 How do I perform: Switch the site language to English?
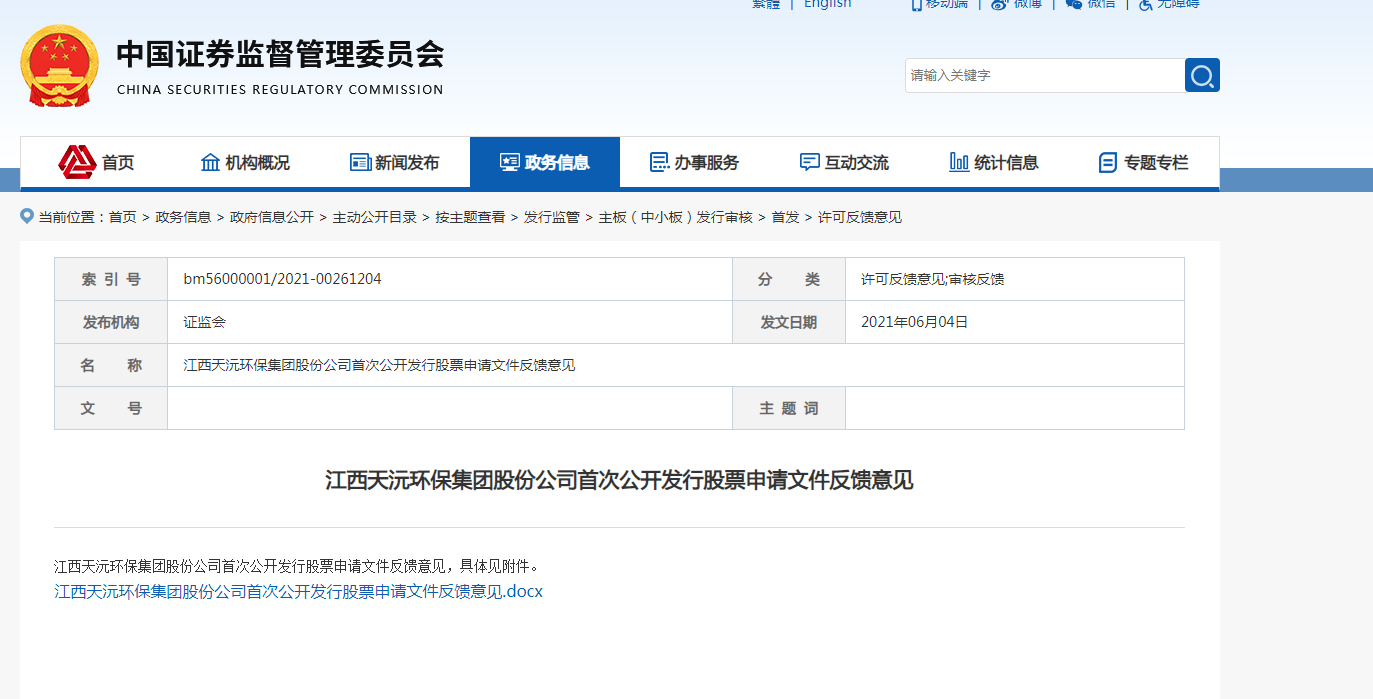tap(827, 4)
